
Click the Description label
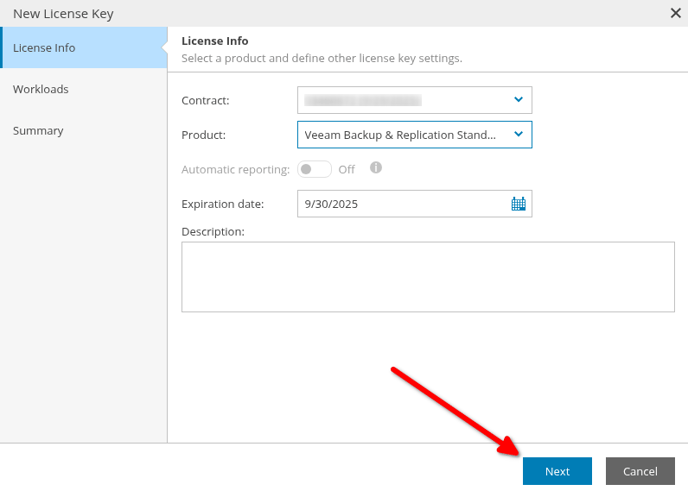pos(213,232)
